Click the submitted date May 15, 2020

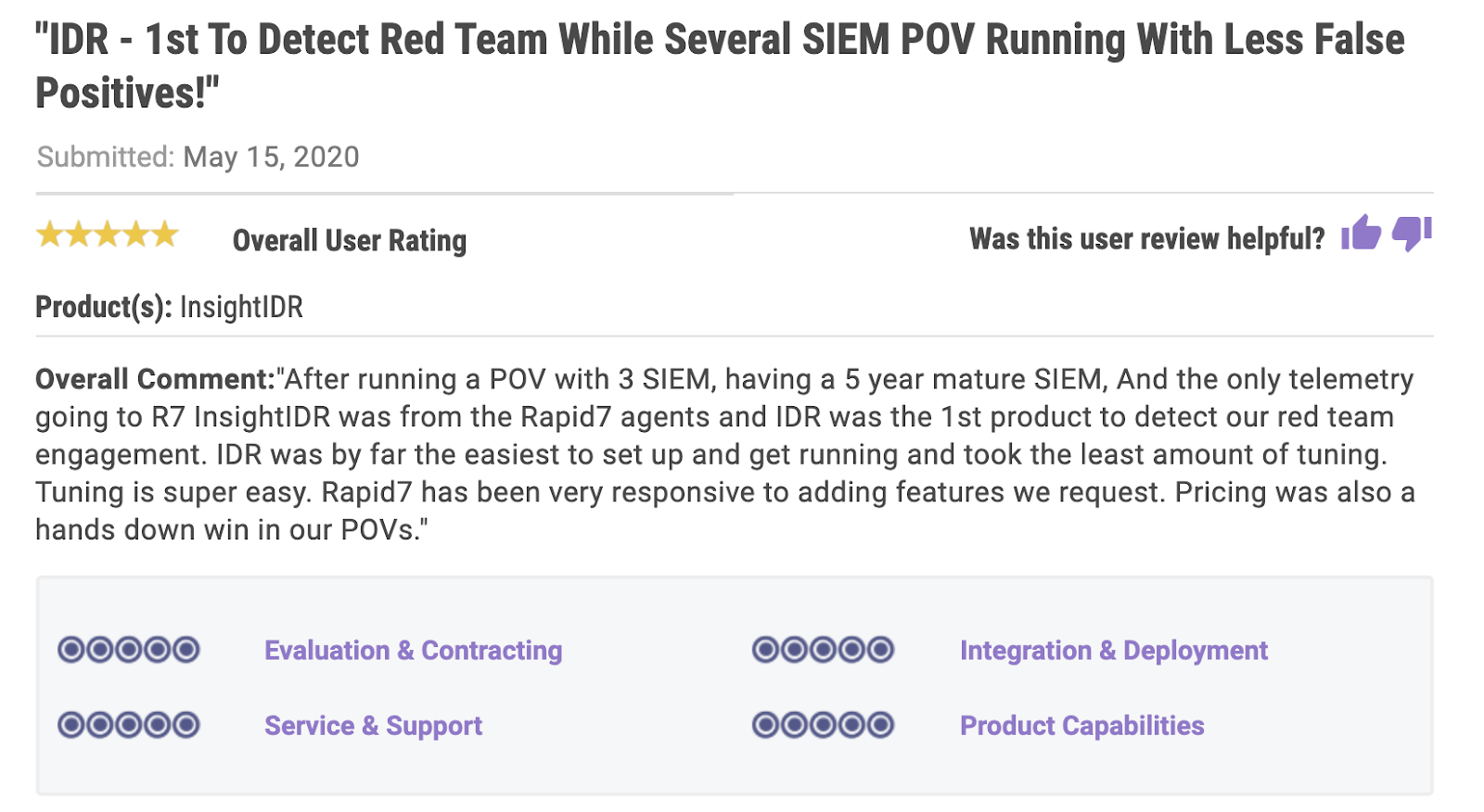[271, 157]
